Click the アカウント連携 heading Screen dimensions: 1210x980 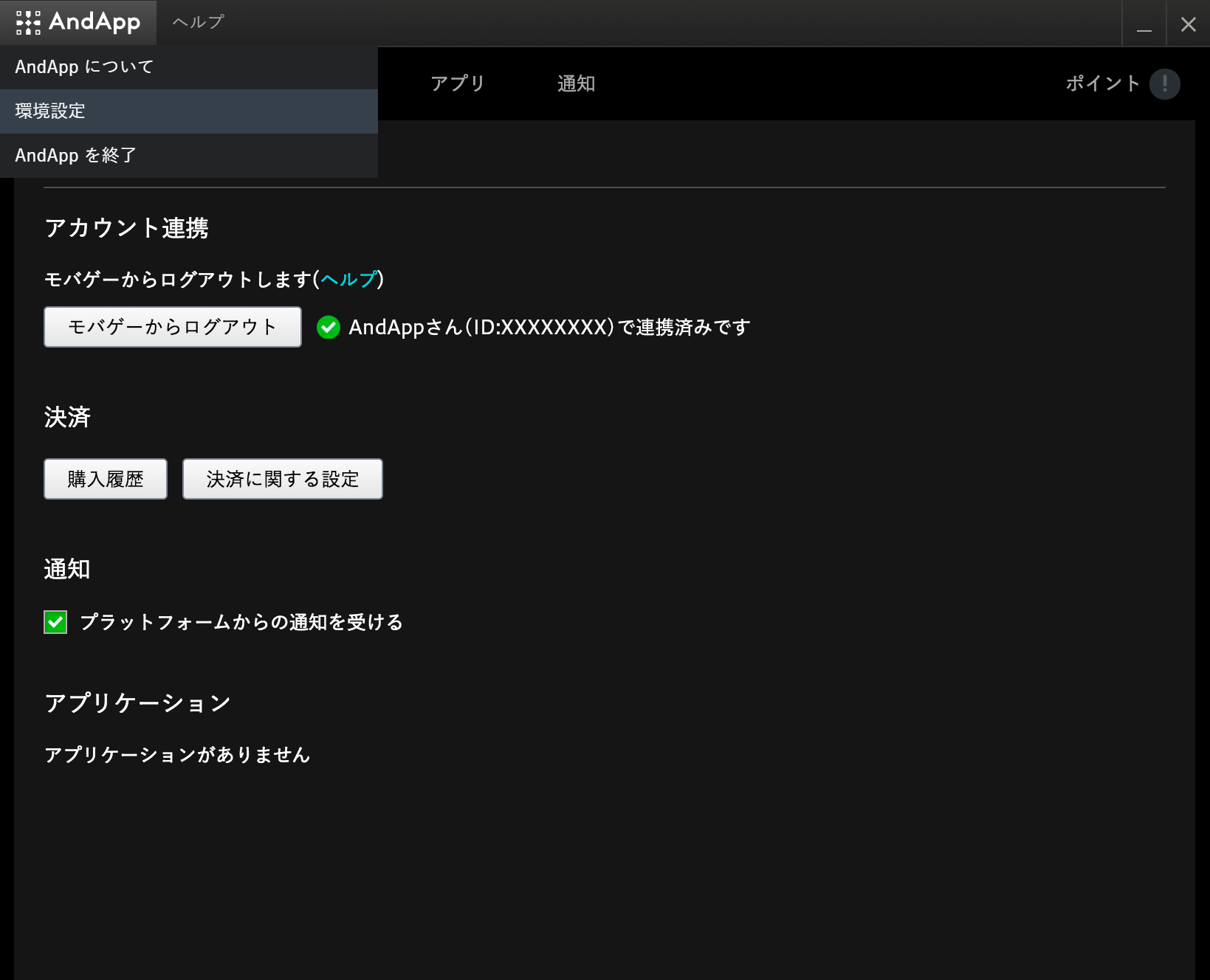(126, 228)
